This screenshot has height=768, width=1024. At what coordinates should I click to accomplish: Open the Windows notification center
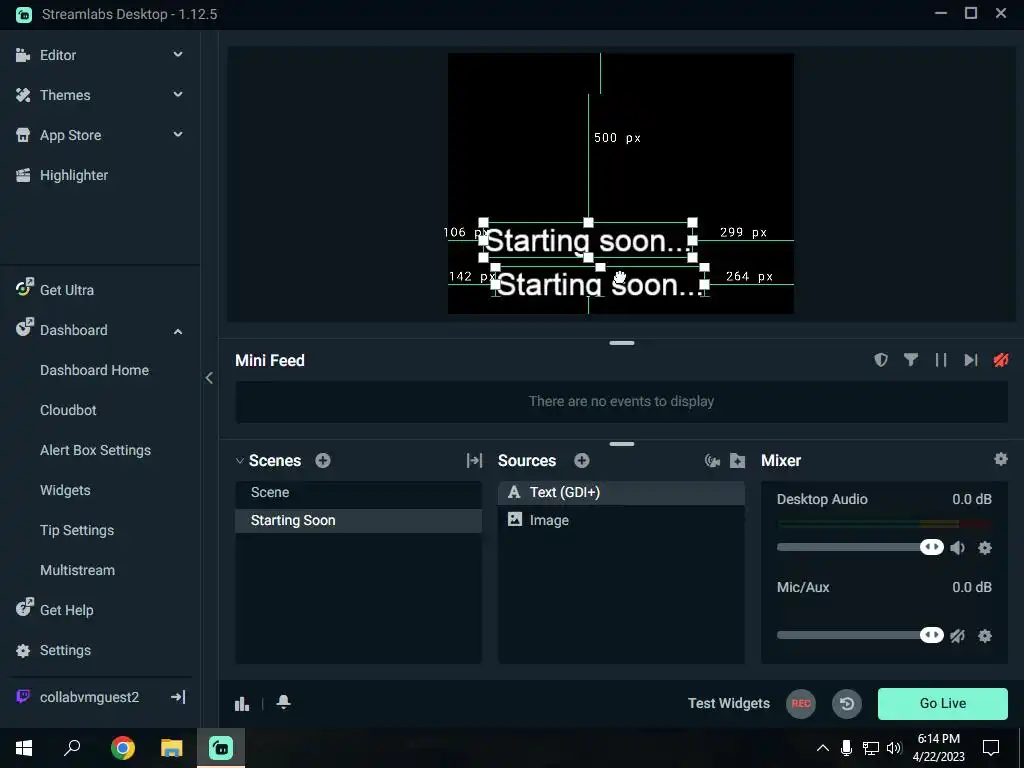tap(991, 748)
